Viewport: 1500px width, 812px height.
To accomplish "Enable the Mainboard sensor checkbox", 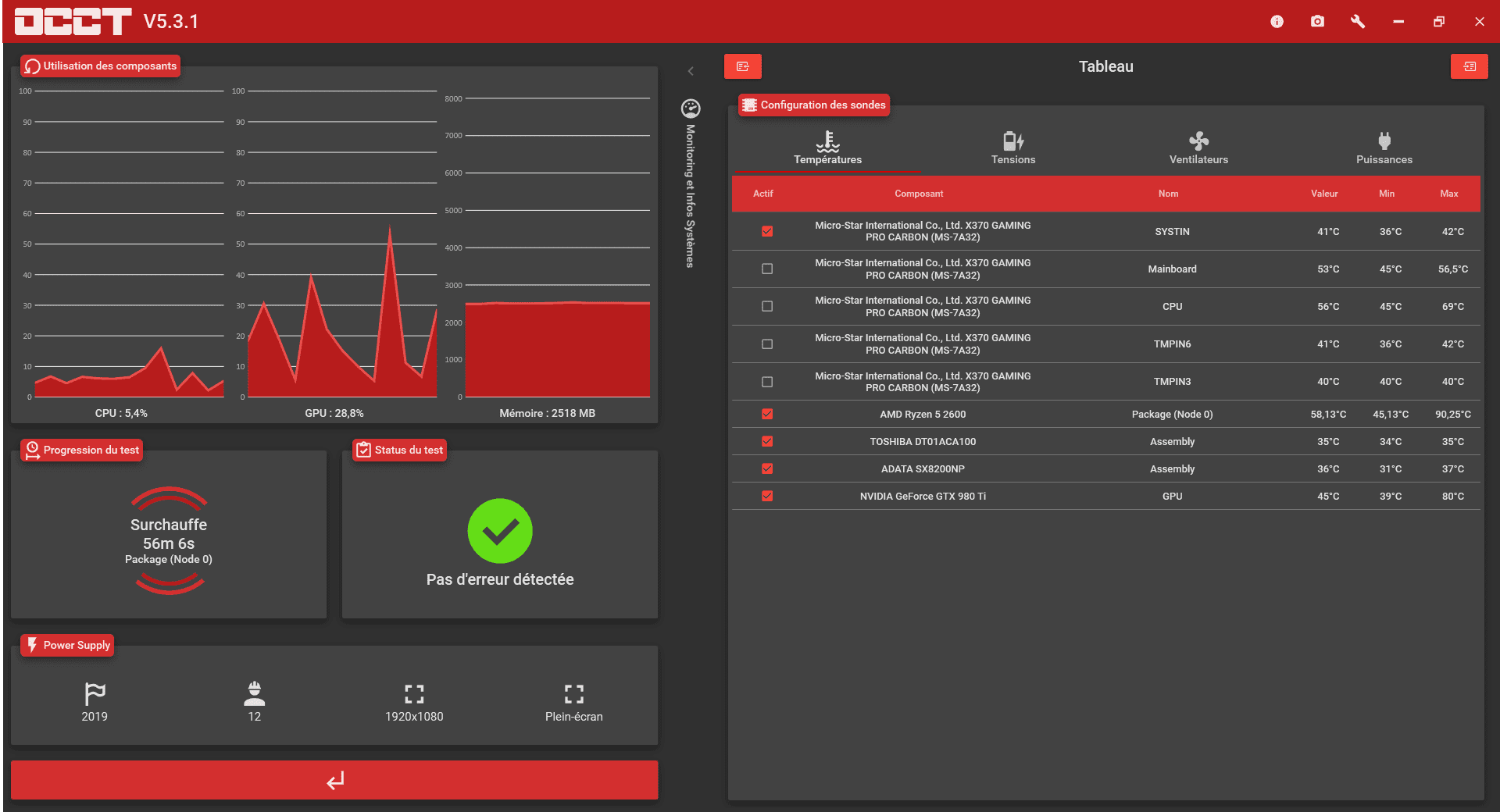I will pyautogui.click(x=767, y=269).
